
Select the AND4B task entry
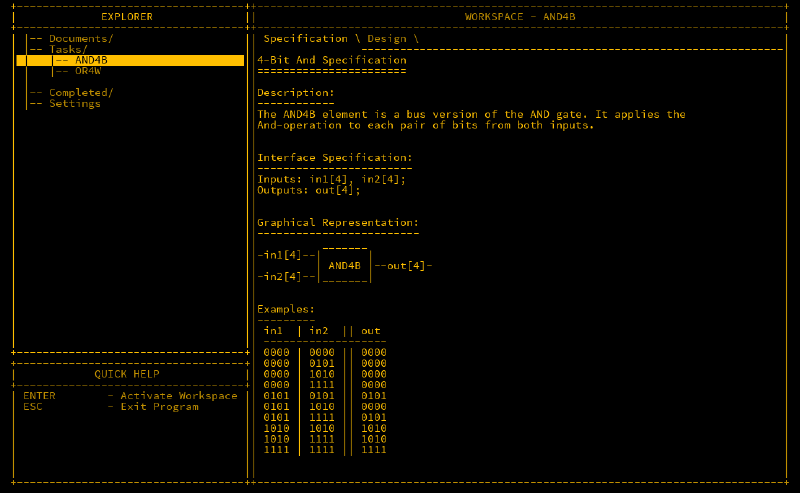tap(130, 60)
